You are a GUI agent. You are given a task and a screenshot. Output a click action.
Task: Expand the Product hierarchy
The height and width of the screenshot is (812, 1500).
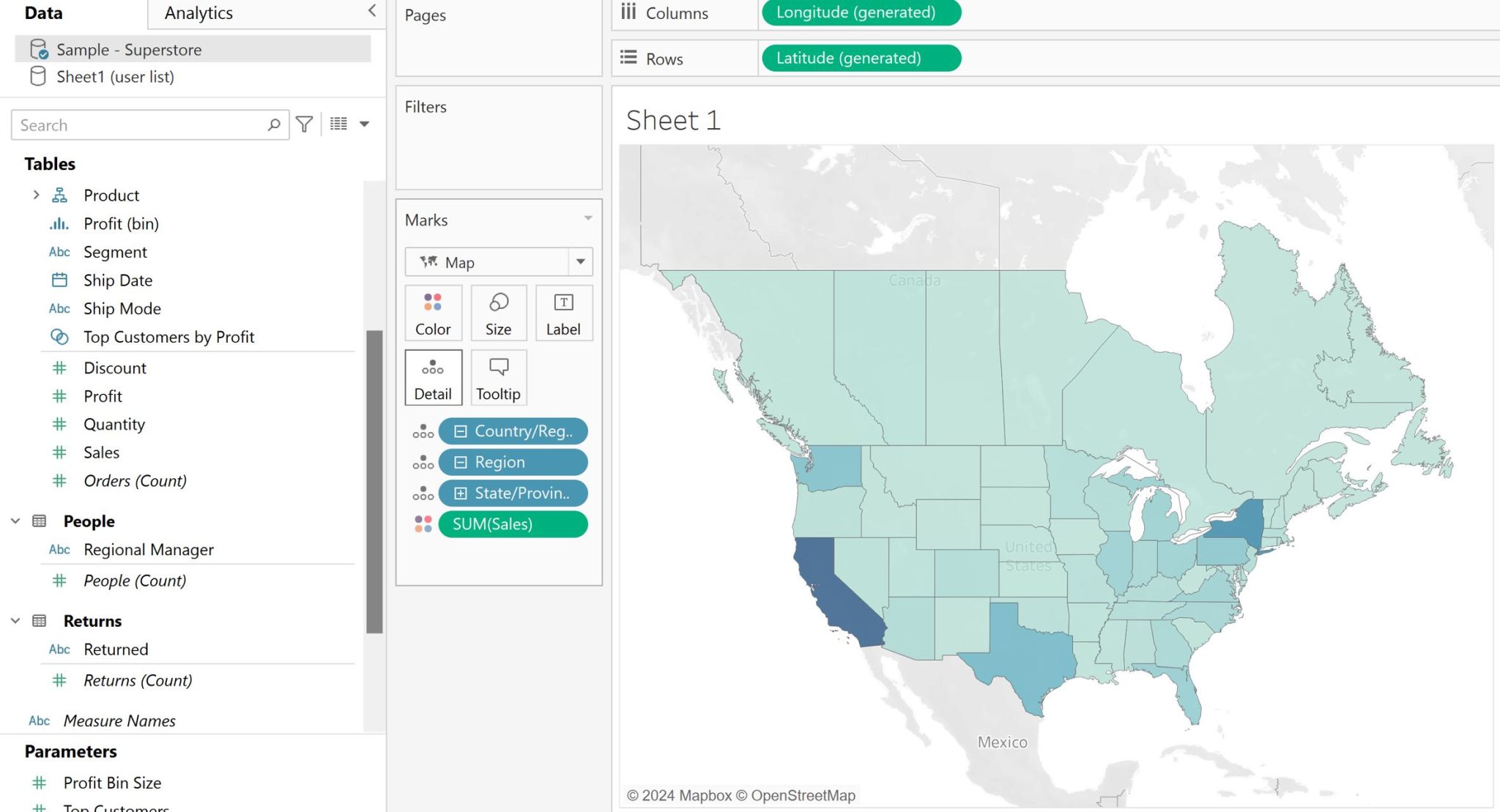[36, 195]
